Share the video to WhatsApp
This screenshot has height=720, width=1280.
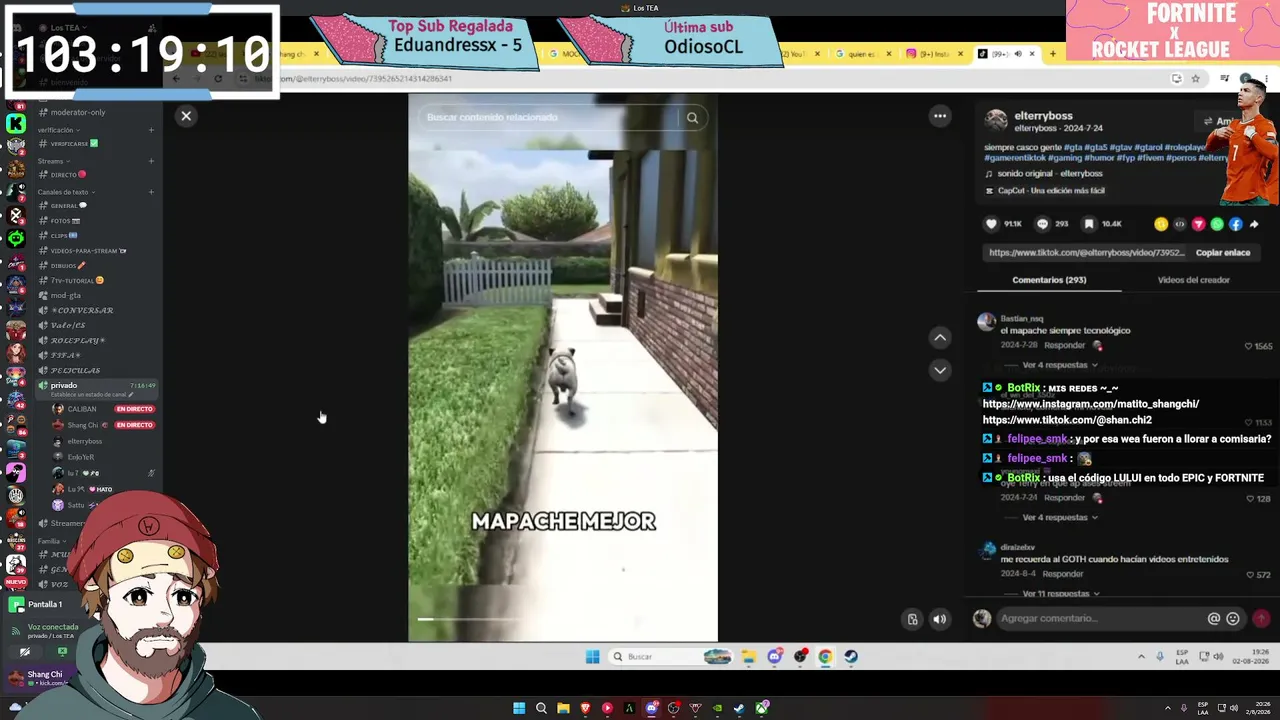(1217, 224)
